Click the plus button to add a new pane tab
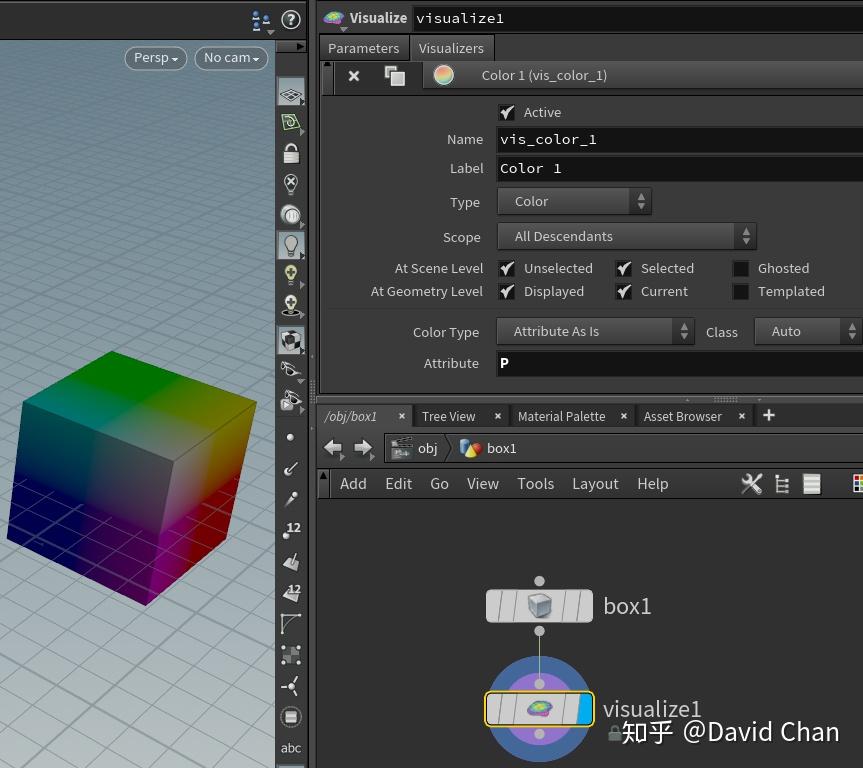 pyautogui.click(x=768, y=415)
